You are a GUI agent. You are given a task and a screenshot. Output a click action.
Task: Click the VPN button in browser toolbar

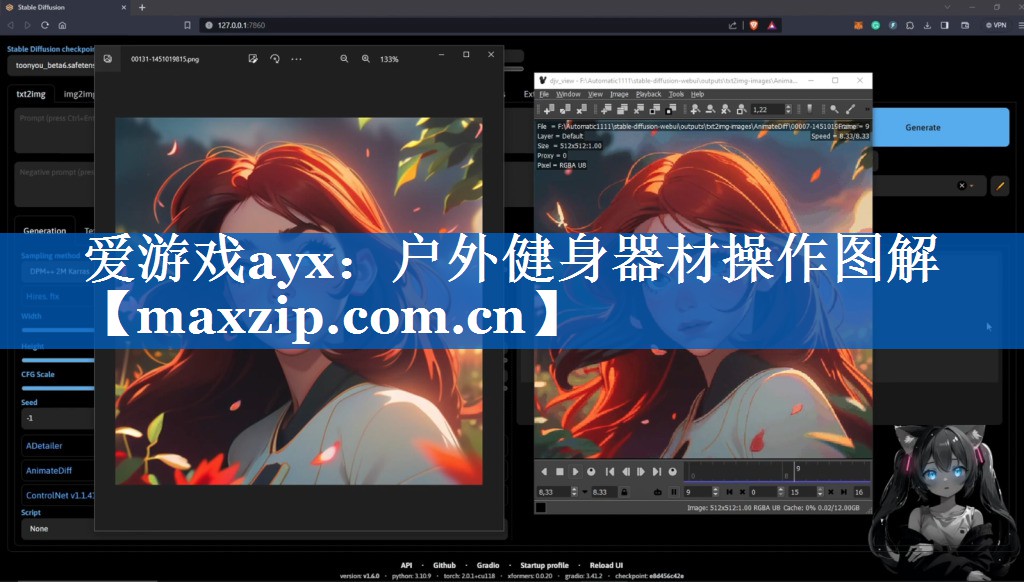tap(996, 25)
